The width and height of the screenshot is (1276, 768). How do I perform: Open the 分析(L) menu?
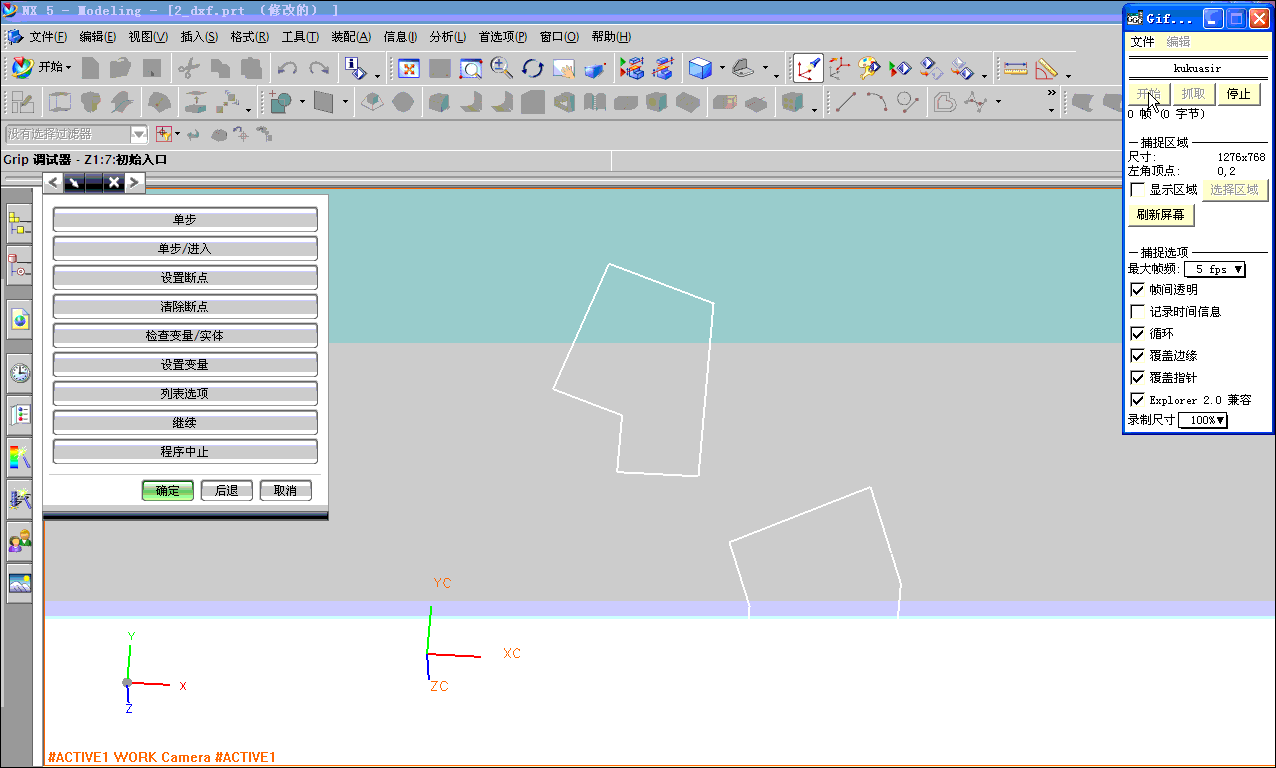click(x=448, y=37)
